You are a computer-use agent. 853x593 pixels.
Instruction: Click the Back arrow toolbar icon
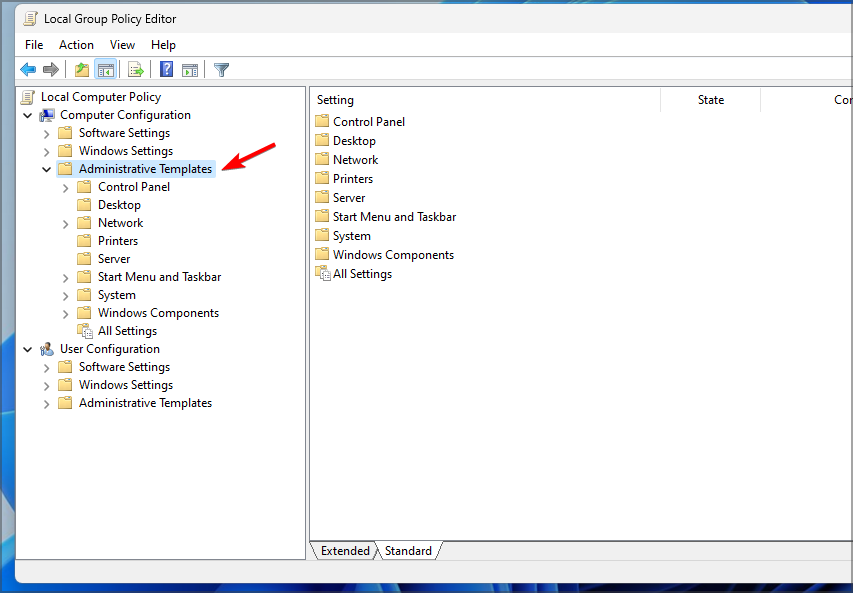28,70
